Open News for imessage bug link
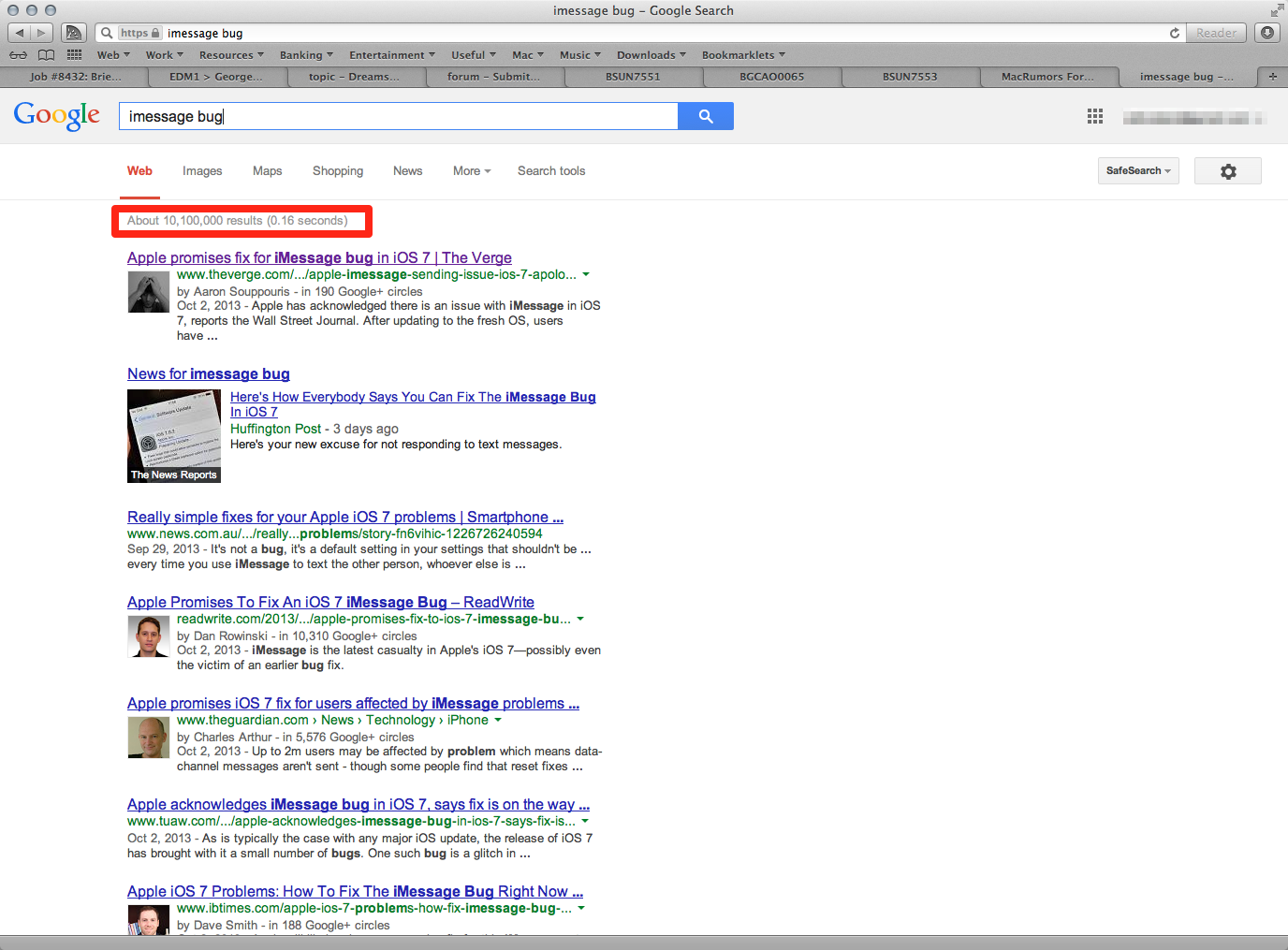This screenshot has width=1288, height=950. point(209,374)
